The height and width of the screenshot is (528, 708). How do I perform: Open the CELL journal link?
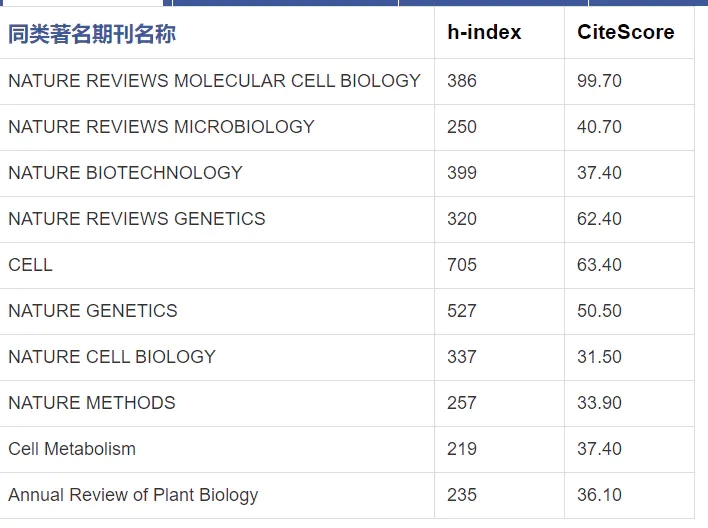(30, 265)
